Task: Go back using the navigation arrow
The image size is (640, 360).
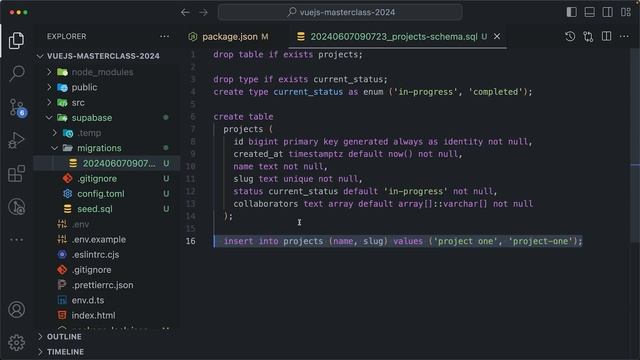Action: [185, 12]
